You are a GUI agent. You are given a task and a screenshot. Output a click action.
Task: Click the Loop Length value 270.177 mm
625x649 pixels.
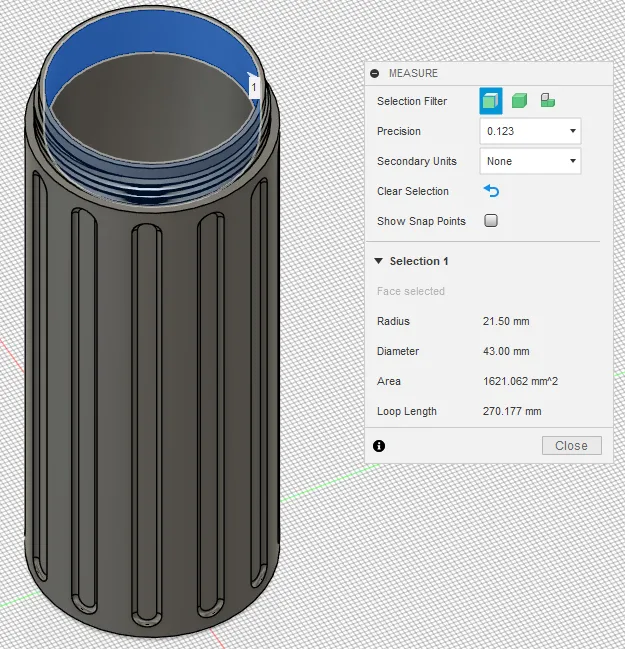[511, 411]
